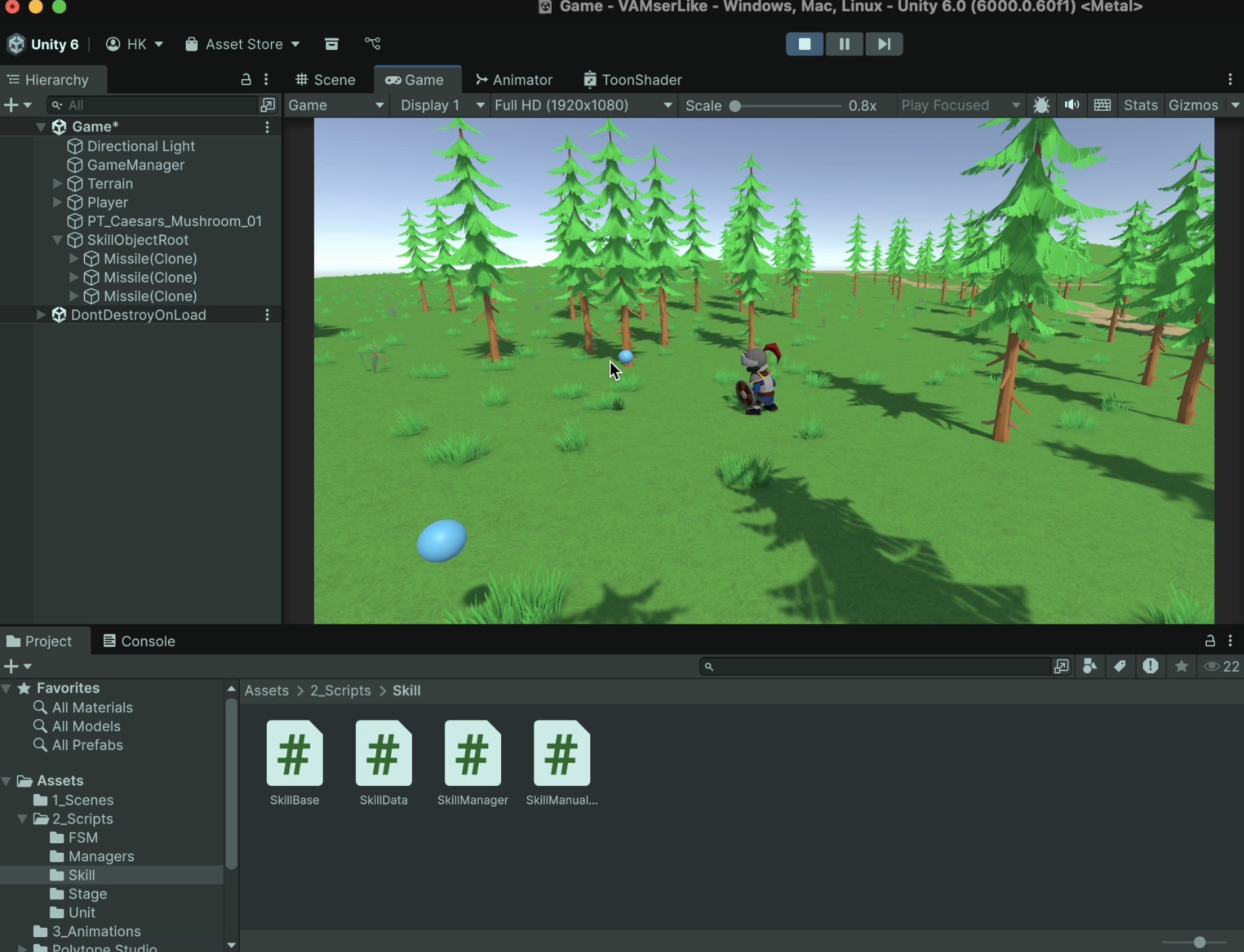Expand the Terrain object

pos(57,184)
